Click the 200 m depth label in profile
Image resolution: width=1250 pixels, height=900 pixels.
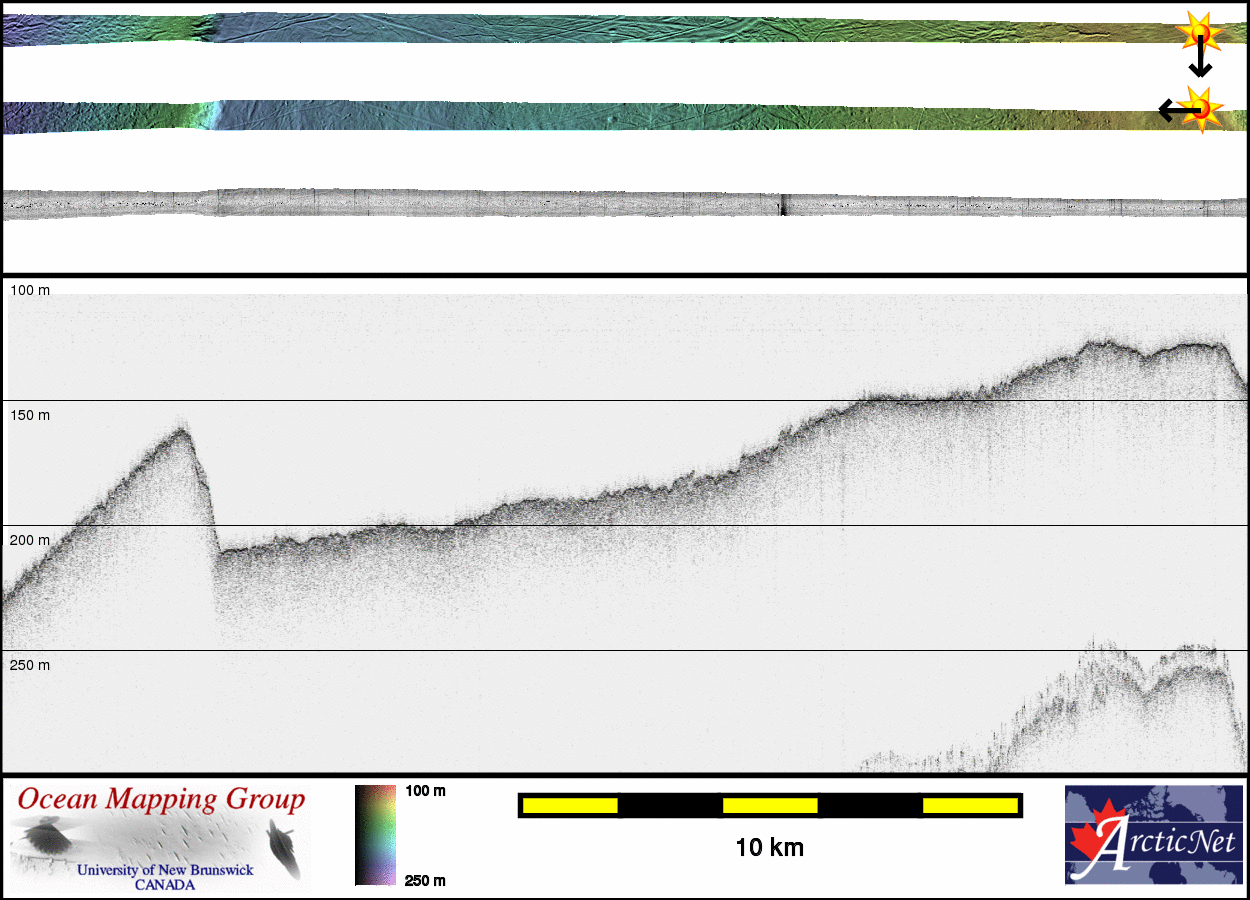coord(30,540)
